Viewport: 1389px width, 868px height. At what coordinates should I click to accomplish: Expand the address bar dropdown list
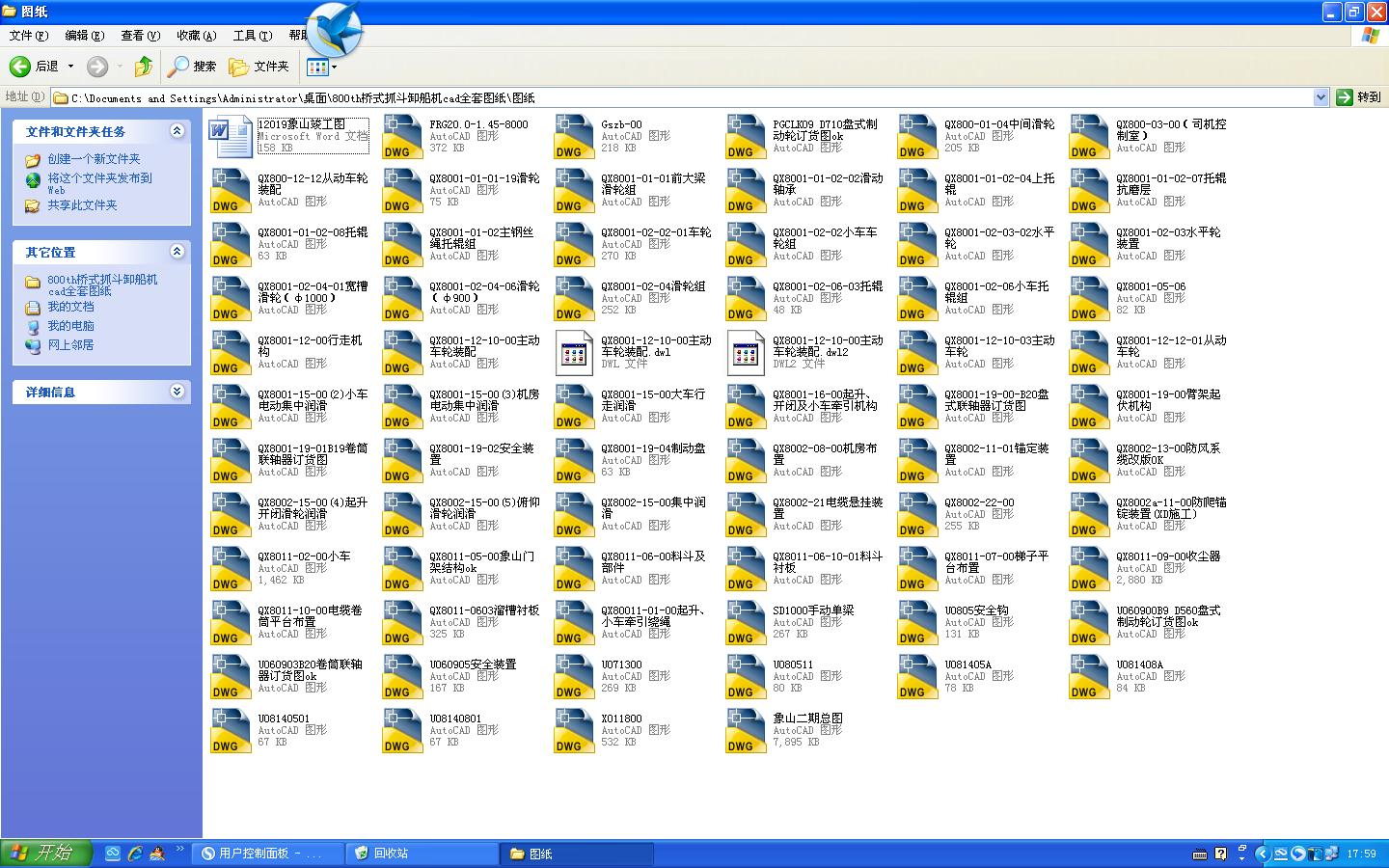tap(1321, 97)
